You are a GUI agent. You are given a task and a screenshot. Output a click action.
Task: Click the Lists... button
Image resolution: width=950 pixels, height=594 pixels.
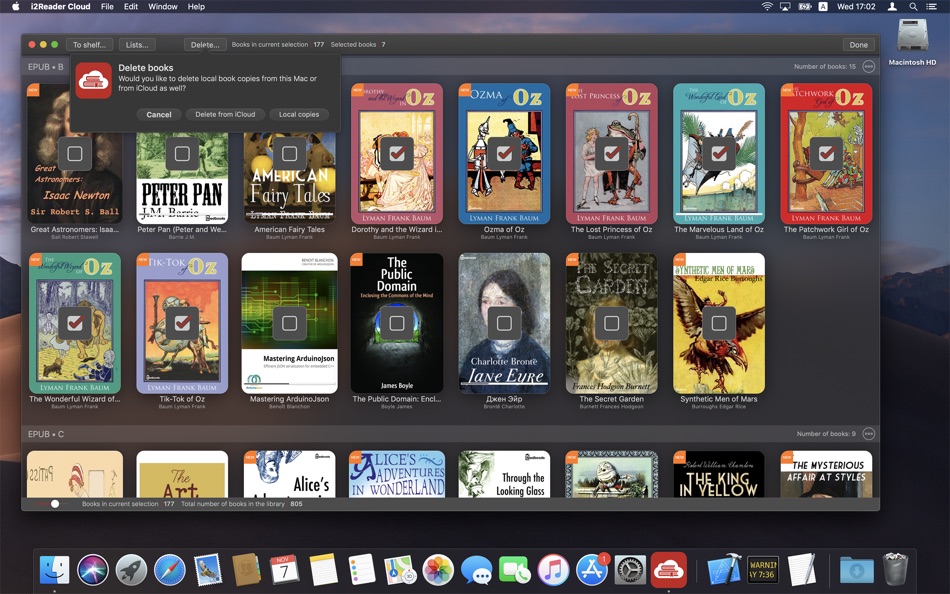click(x=137, y=44)
